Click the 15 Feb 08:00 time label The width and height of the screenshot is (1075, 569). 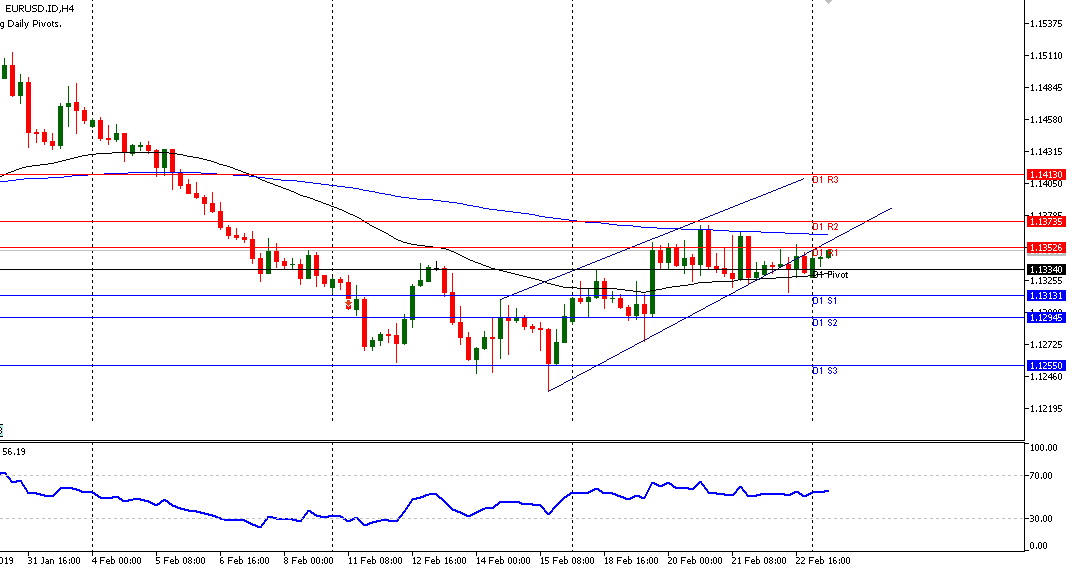(567, 561)
